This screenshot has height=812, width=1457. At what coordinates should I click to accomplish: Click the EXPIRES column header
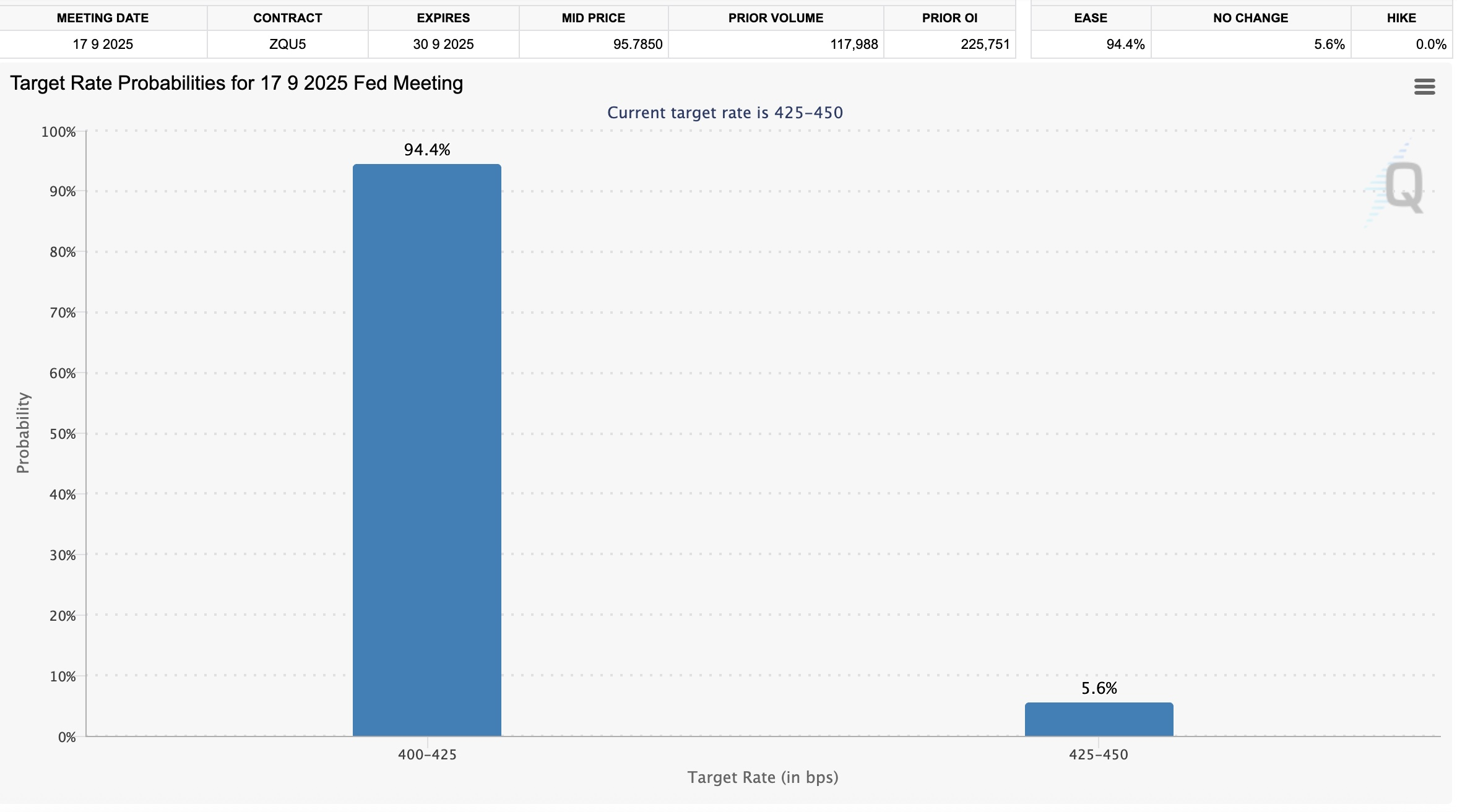(443, 18)
